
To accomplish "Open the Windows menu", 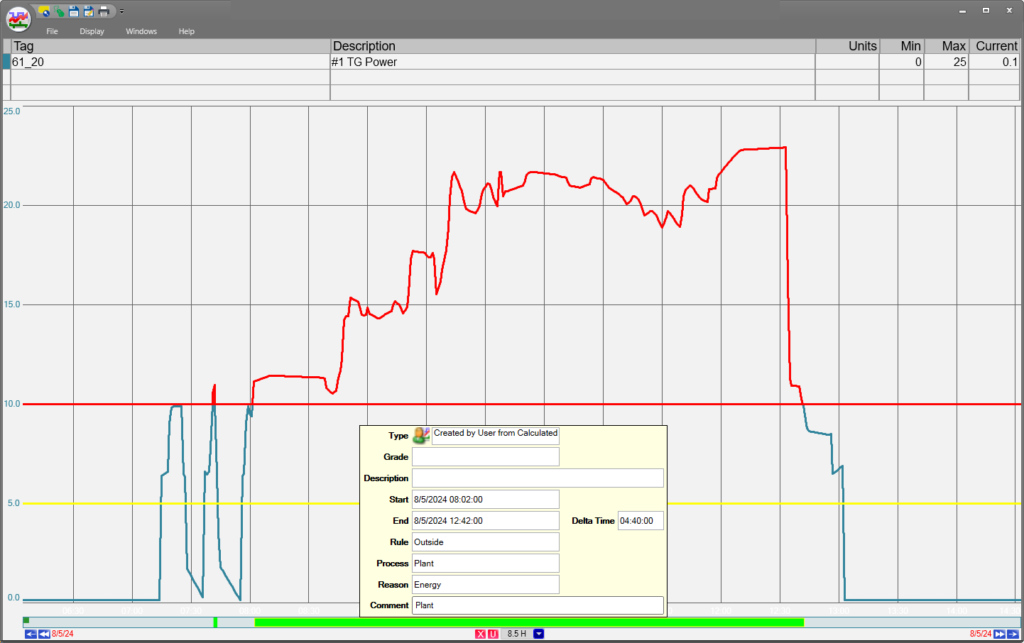I will [x=141, y=31].
